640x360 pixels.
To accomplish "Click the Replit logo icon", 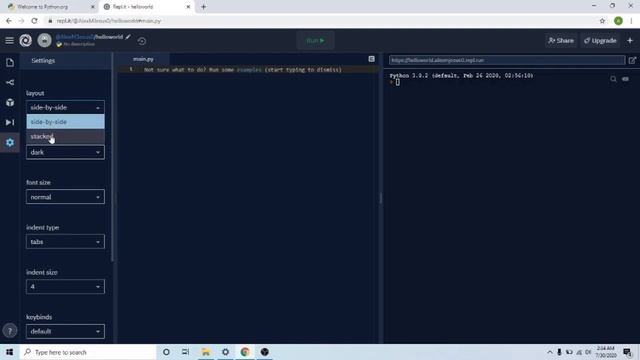I will click(25, 40).
